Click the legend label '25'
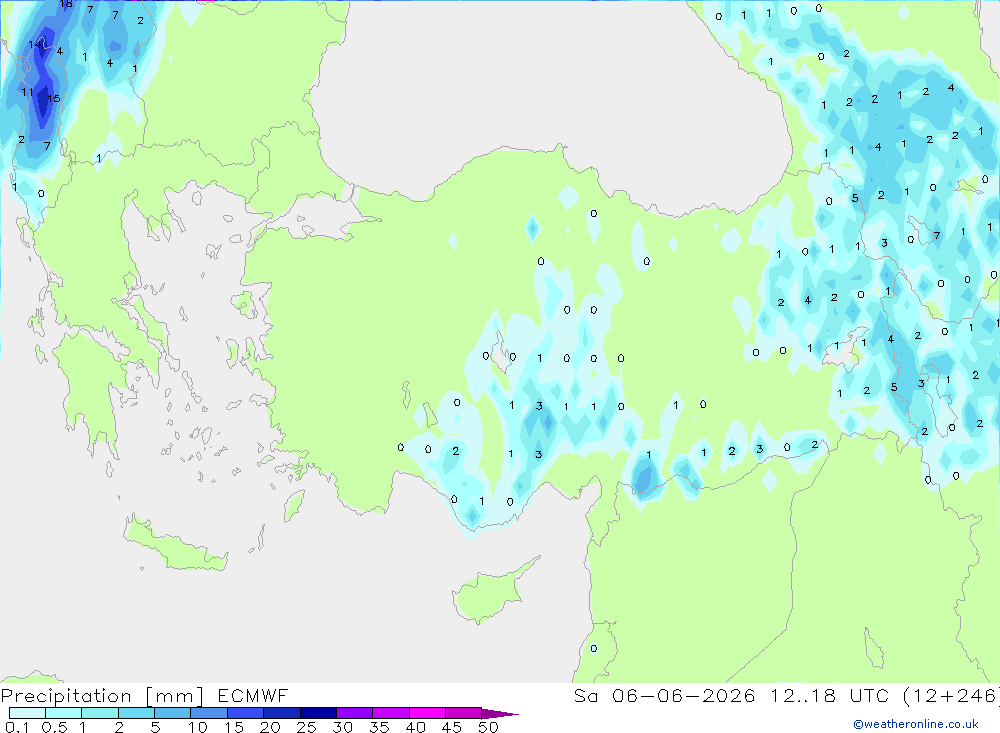This screenshot has width=1000, height=733. coord(306,727)
